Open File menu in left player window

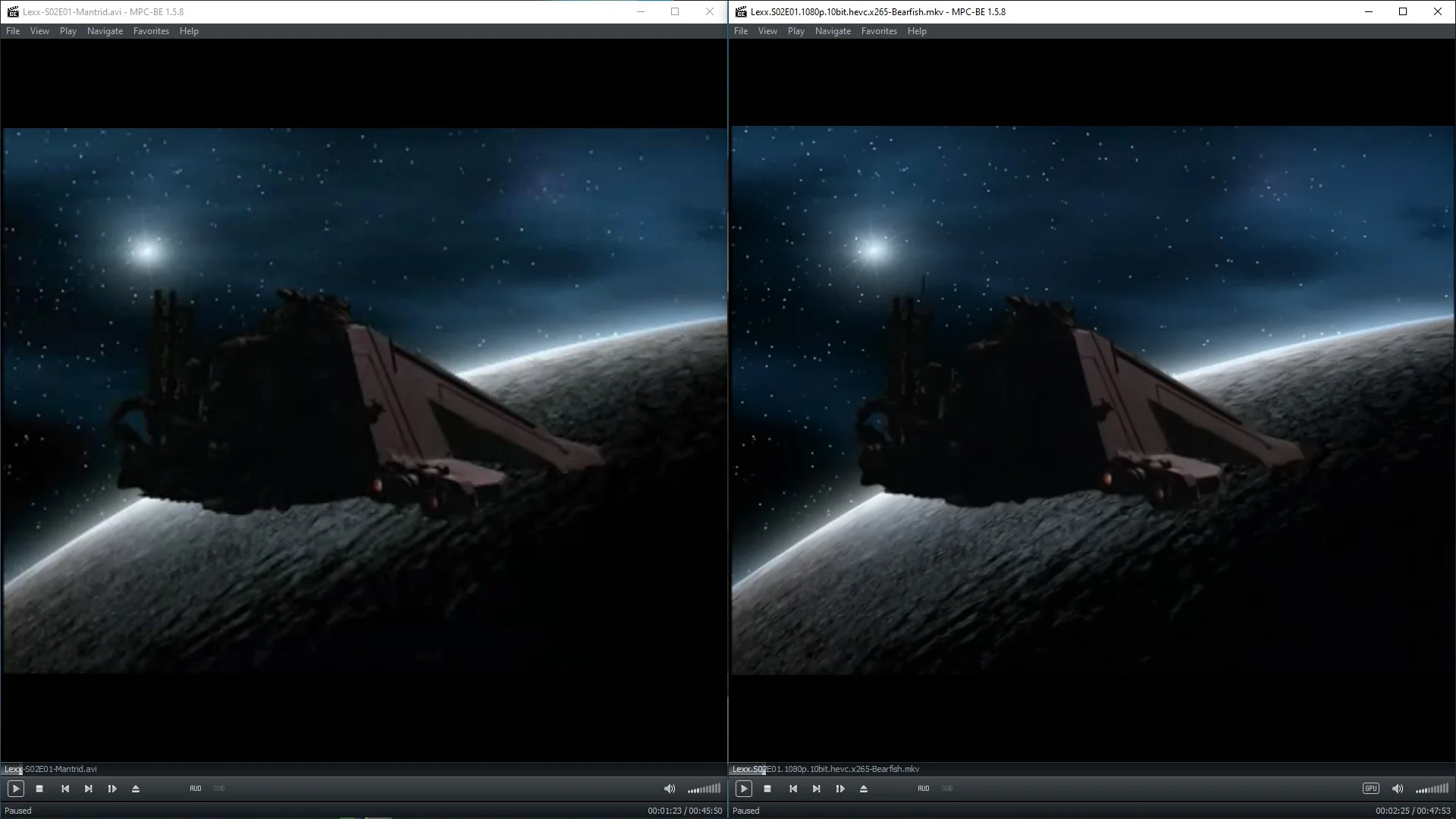click(x=13, y=31)
